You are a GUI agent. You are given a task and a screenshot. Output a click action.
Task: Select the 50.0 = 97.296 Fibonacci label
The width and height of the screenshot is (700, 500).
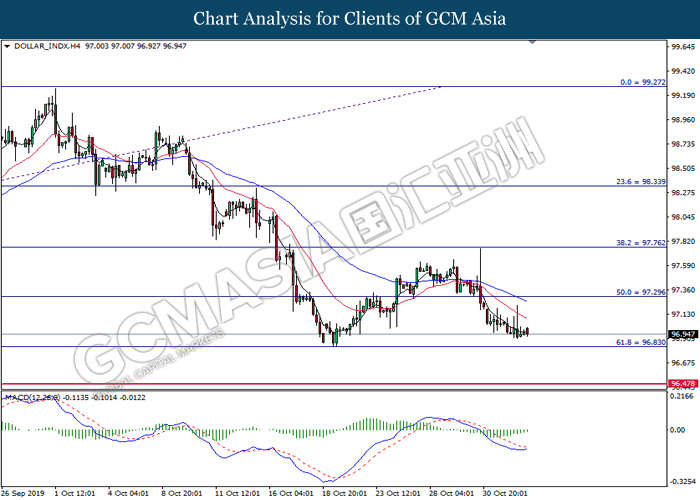[x=641, y=292]
